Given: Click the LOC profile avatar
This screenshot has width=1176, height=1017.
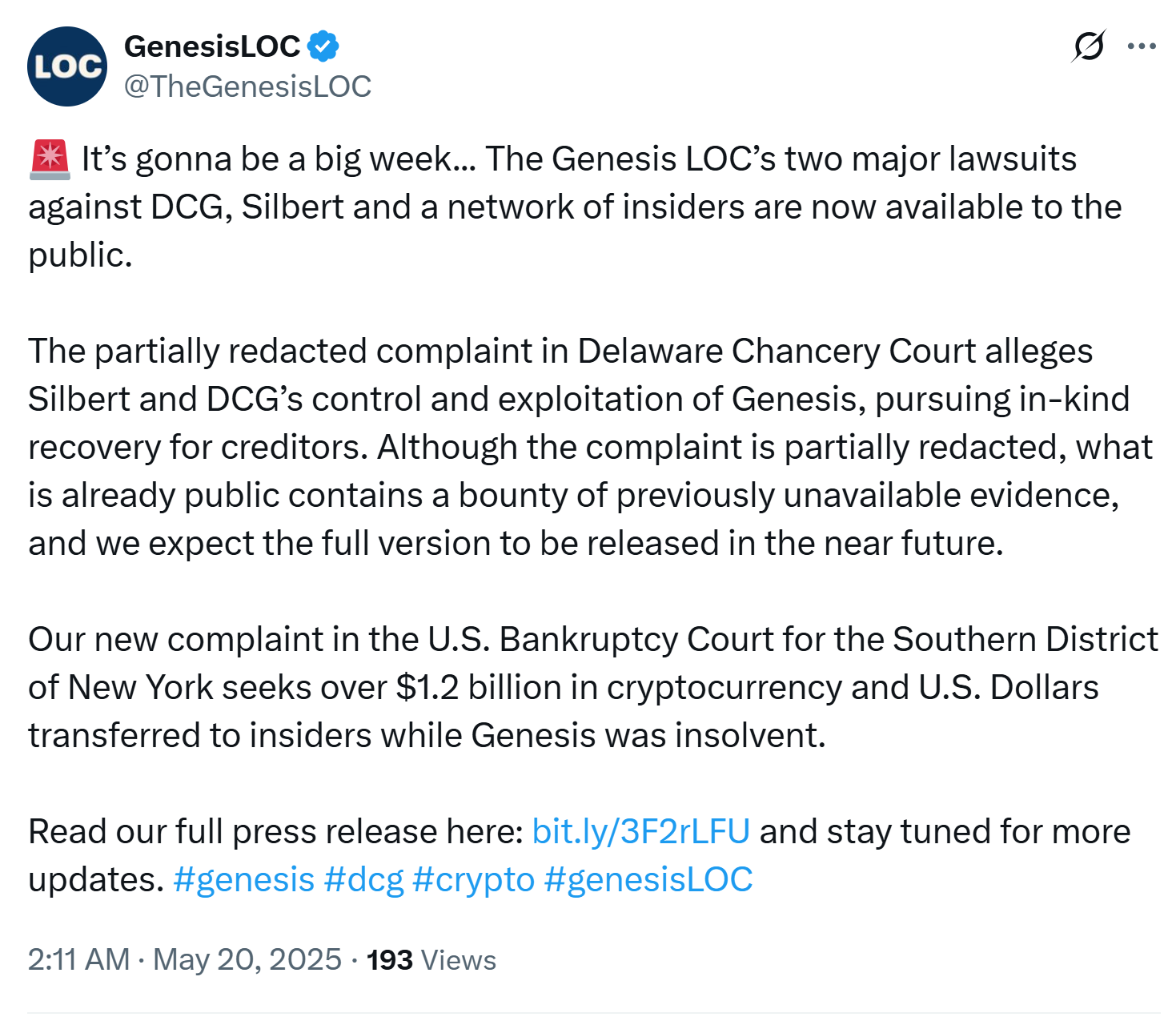Looking at the screenshot, I should [x=67, y=66].
